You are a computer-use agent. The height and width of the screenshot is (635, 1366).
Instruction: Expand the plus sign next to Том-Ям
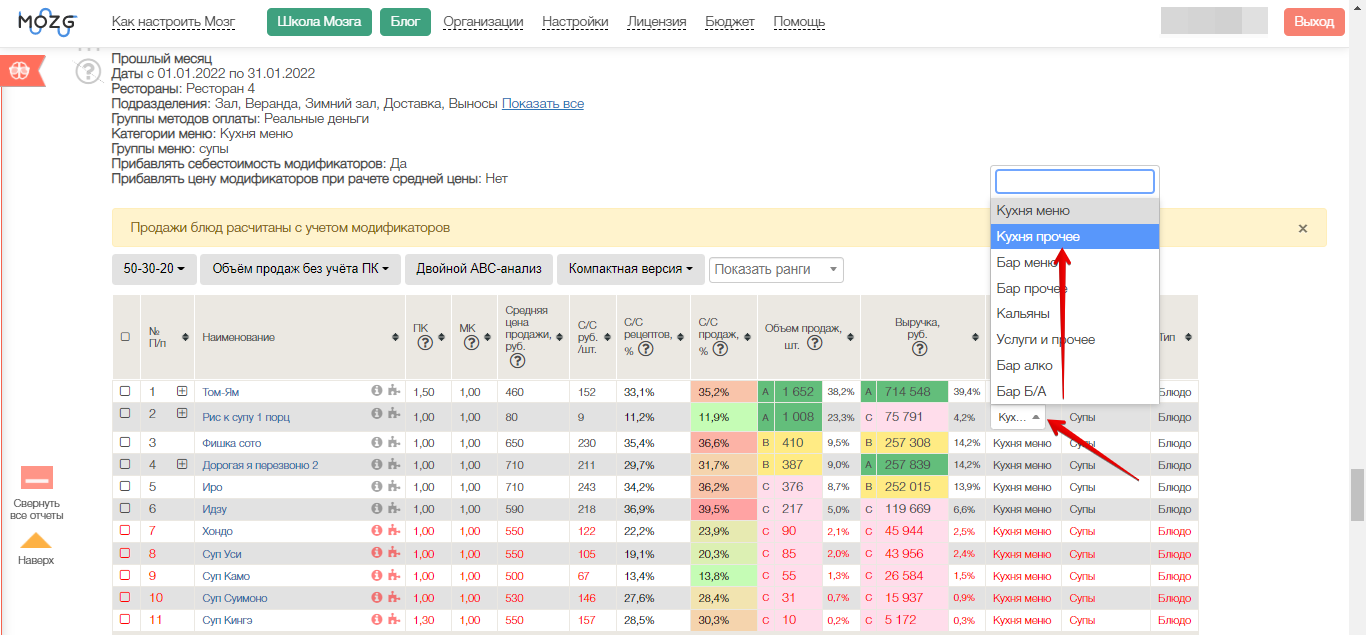pos(182,392)
